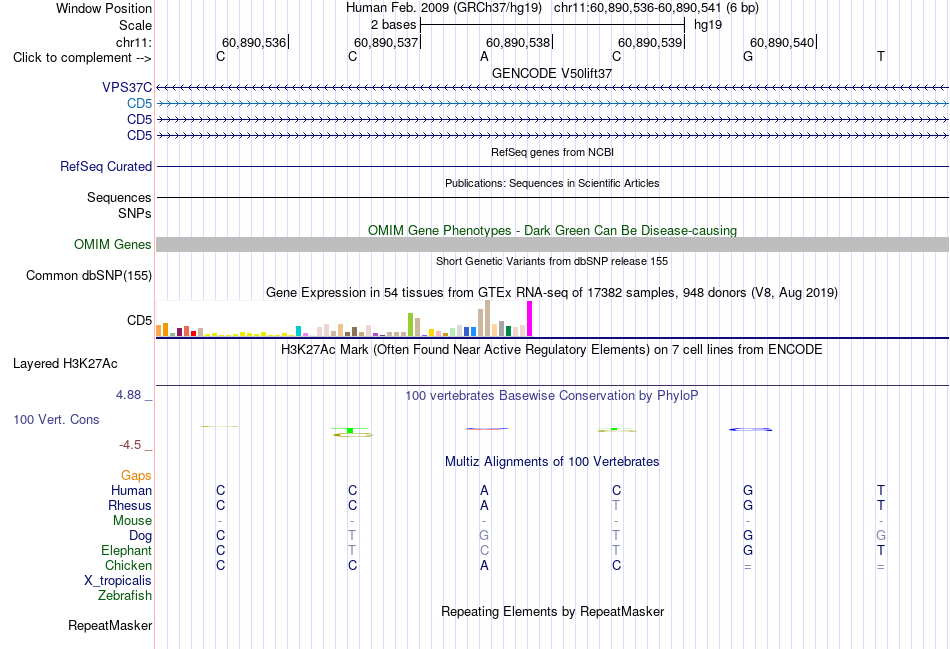Click base A in the Human alignment row
The width and height of the screenshot is (950, 649).
point(484,490)
